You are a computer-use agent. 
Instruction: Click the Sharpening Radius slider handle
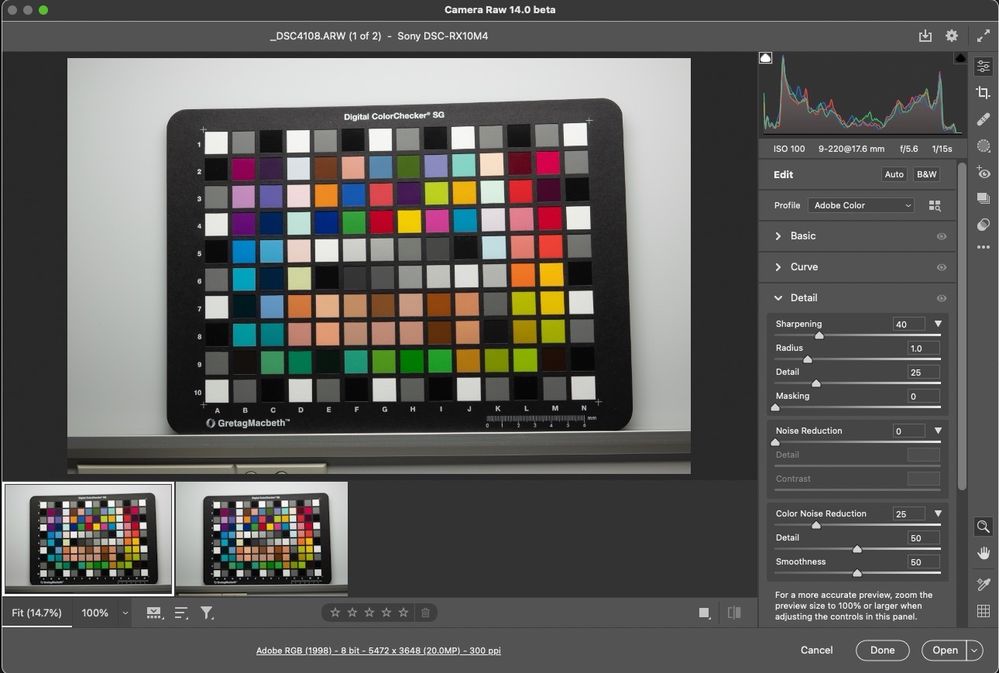coord(807,359)
